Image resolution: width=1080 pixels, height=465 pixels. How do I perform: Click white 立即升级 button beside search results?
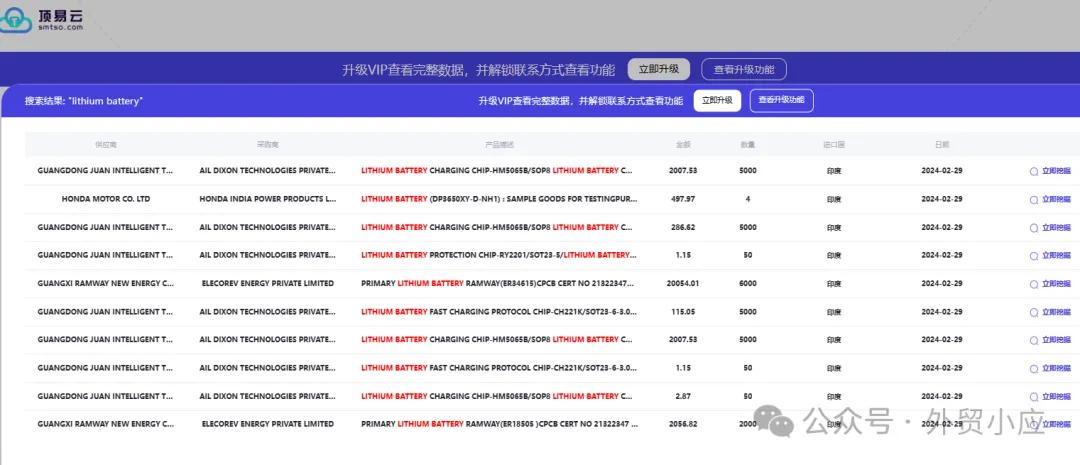click(x=717, y=101)
